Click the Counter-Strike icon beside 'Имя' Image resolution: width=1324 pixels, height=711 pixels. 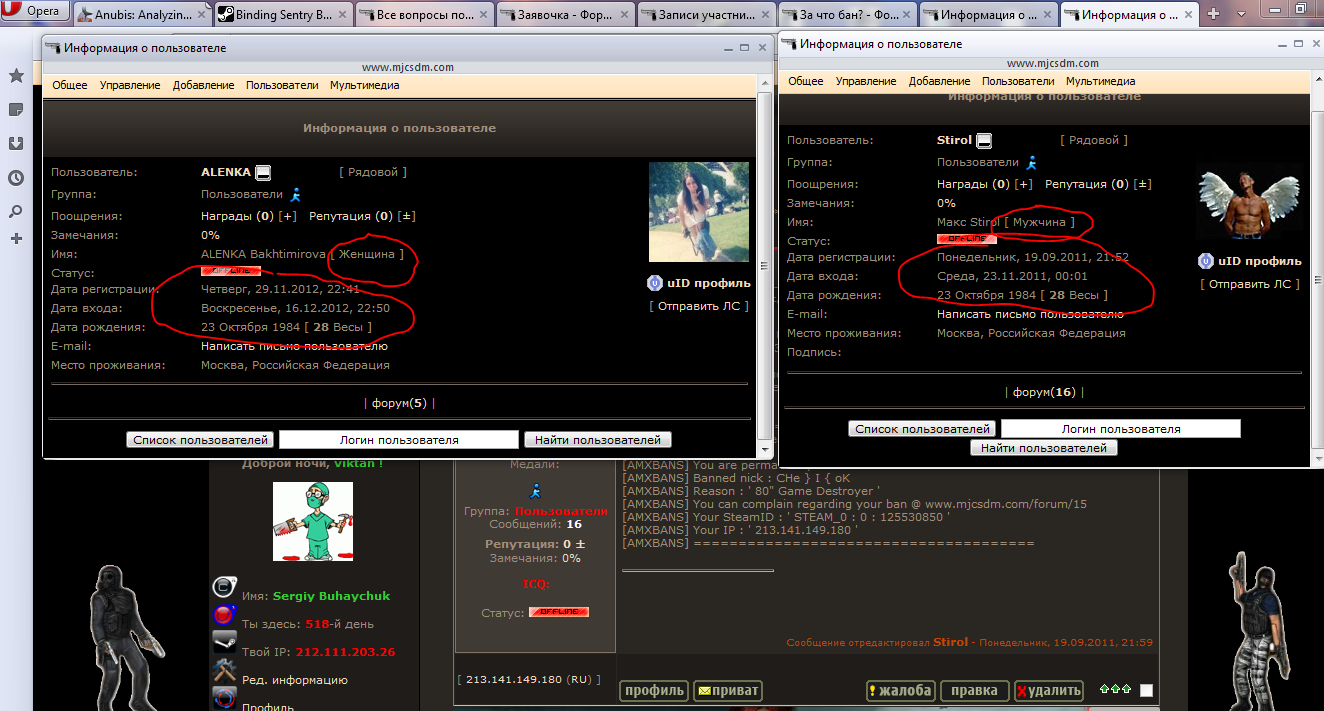tap(224, 587)
